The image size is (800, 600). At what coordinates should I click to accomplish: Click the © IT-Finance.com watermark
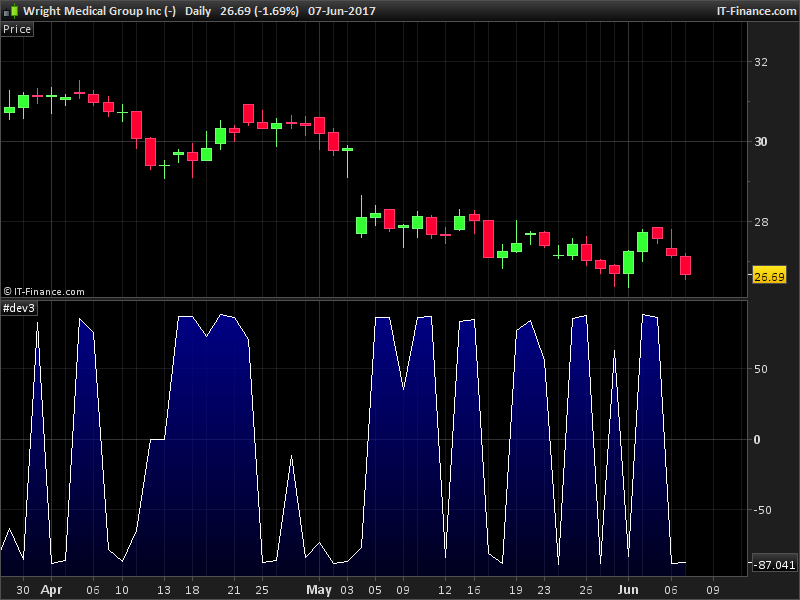[x=44, y=292]
